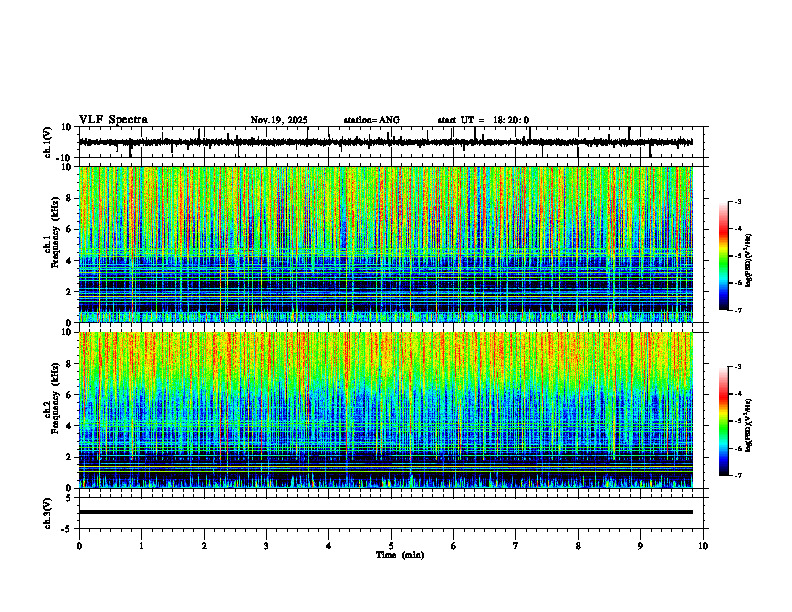Click the ch.2 color bar log(PSD) unit label
Screen dimensions: 792x612
(749, 425)
